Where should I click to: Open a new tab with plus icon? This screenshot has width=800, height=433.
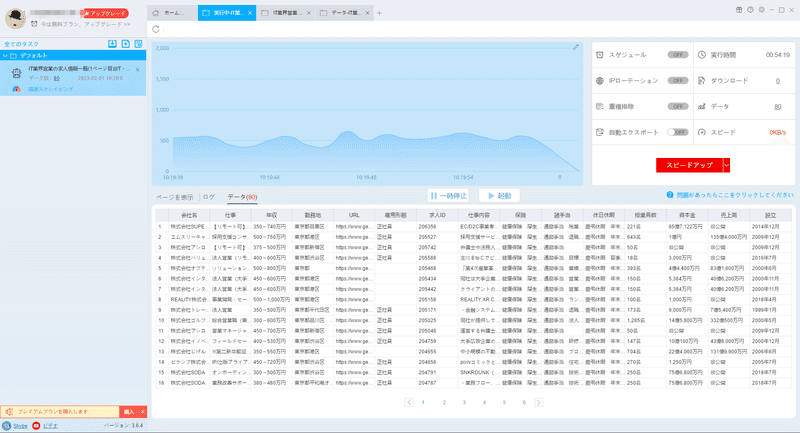point(379,13)
